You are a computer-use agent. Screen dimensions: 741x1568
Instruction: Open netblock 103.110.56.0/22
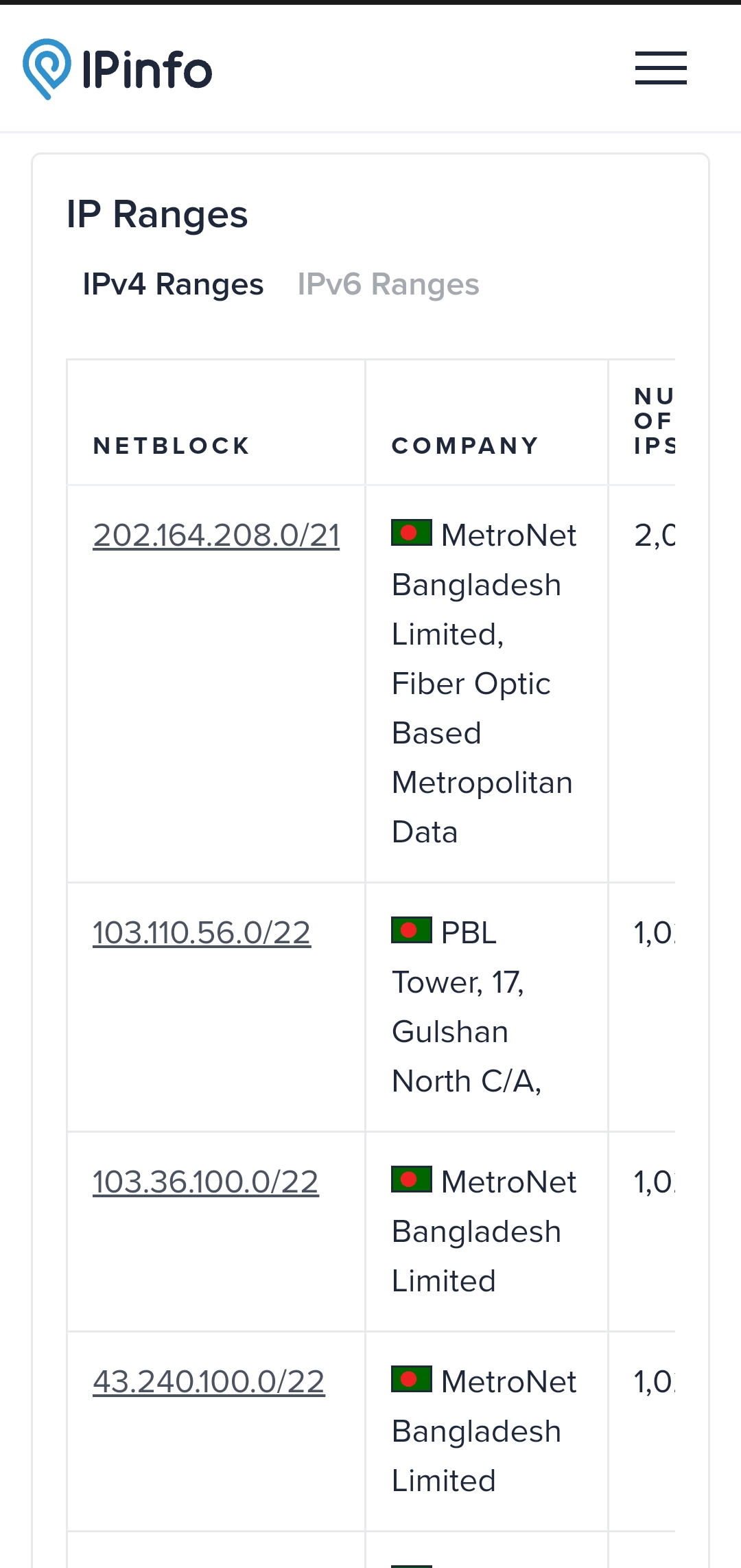[x=201, y=932]
